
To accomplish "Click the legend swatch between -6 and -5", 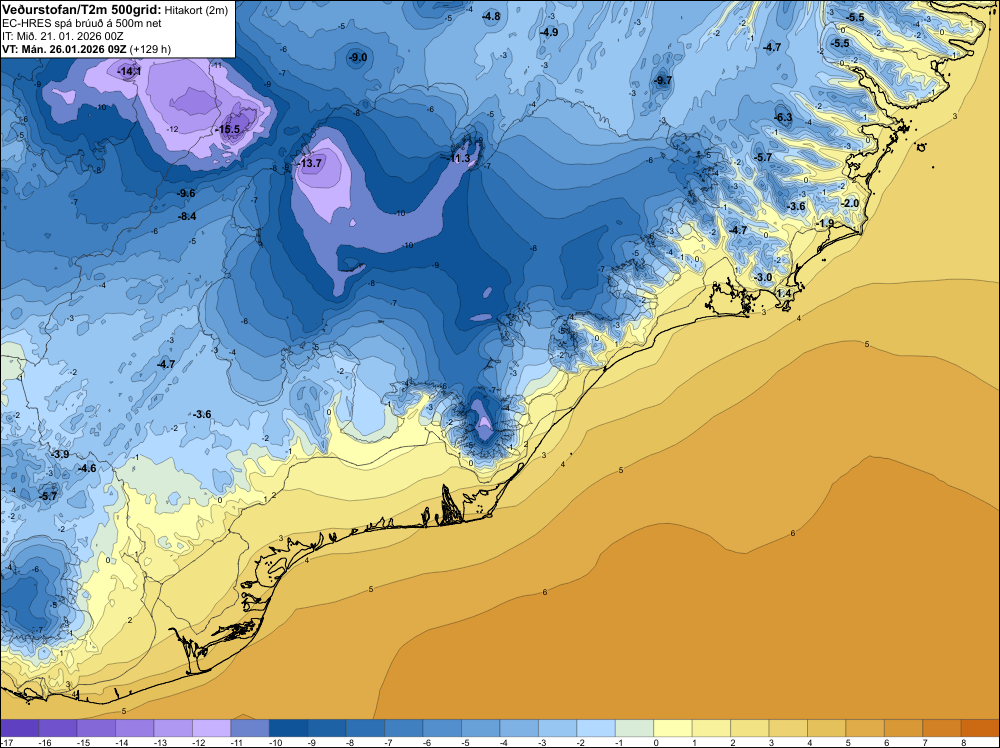I will (442, 728).
